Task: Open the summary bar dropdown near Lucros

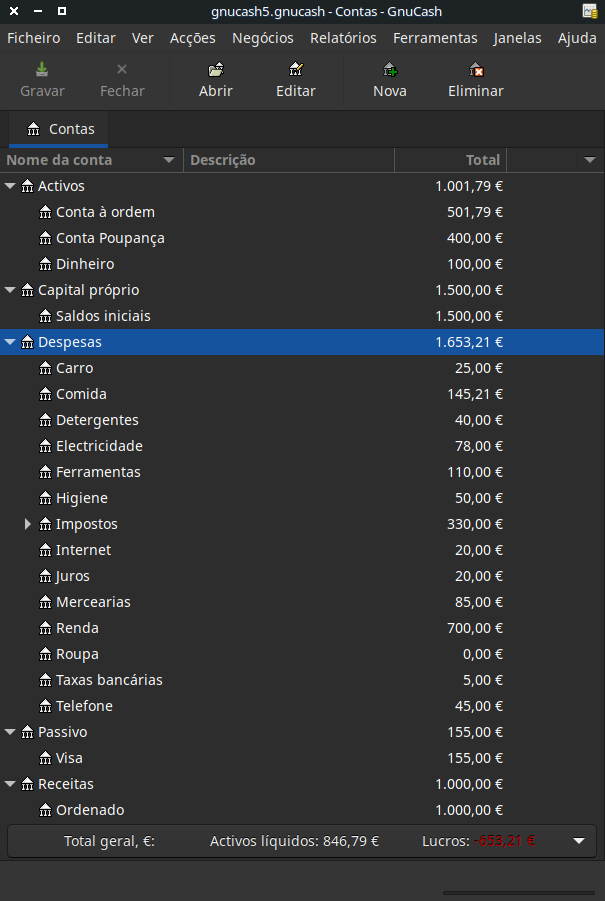Action: [578, 841]
